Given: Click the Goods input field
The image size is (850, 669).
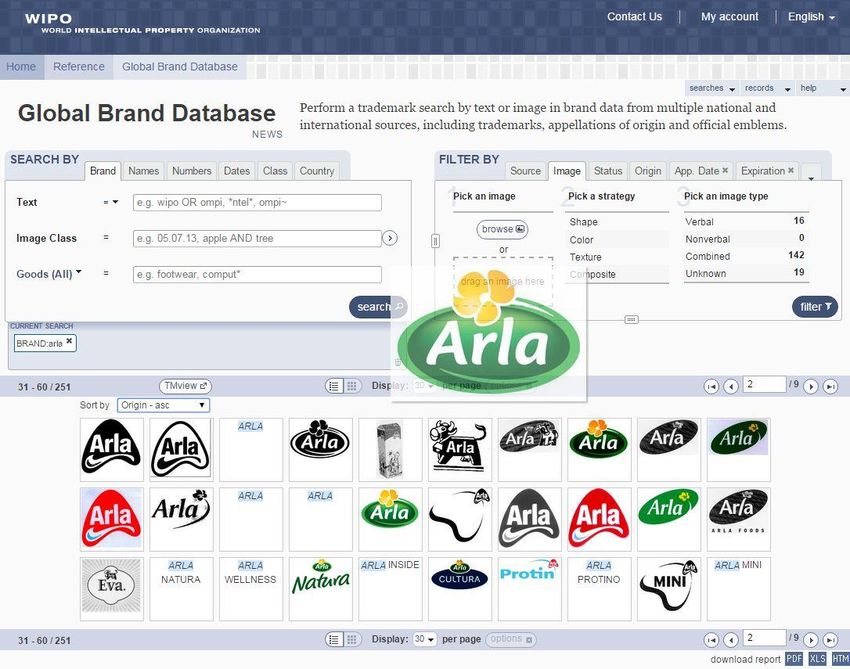Looking at the screenshot, I should pyautogui.click(x=257, y=274).
